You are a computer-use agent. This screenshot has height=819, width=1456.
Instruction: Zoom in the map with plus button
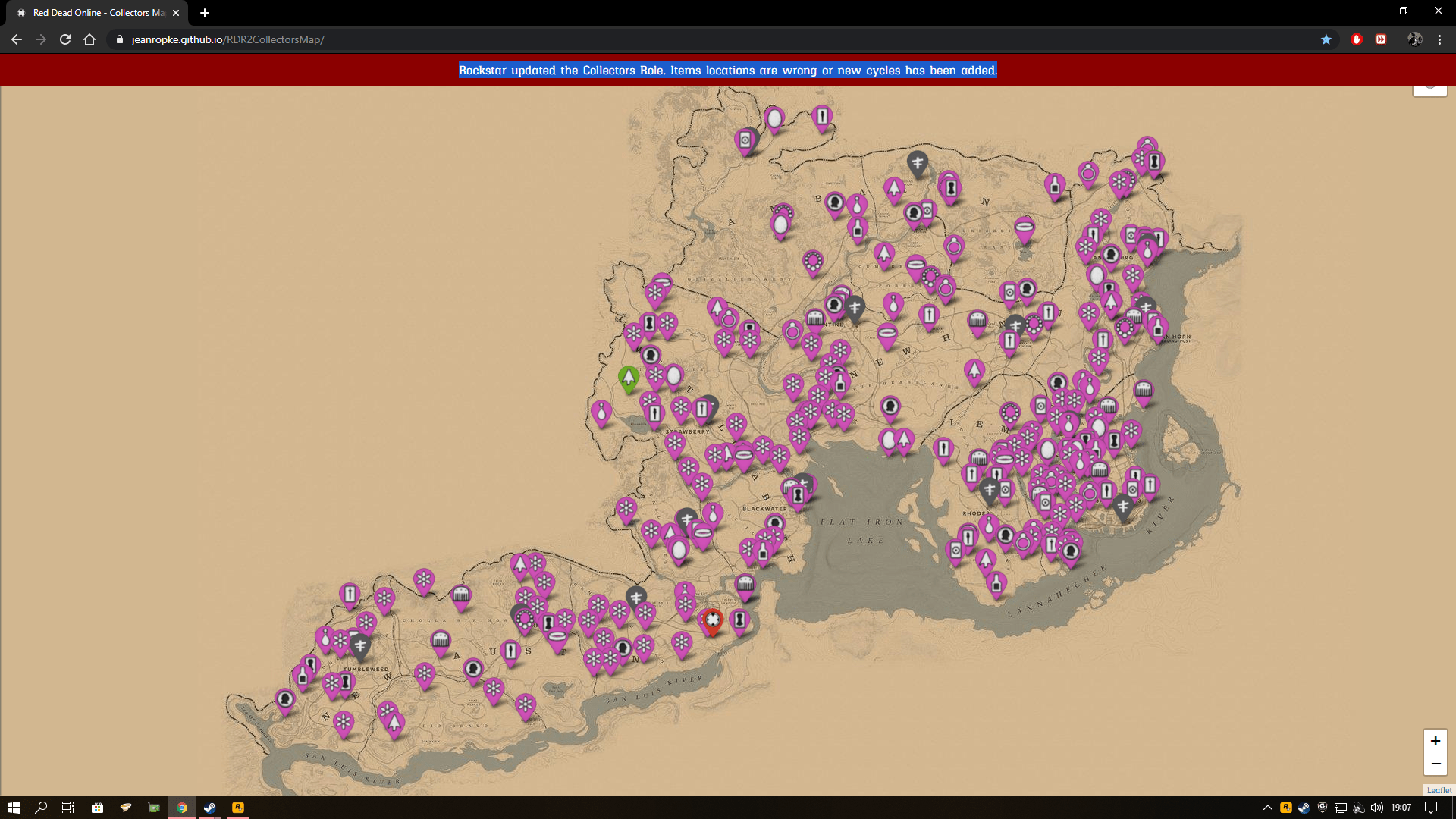[x=1435, y=741]
